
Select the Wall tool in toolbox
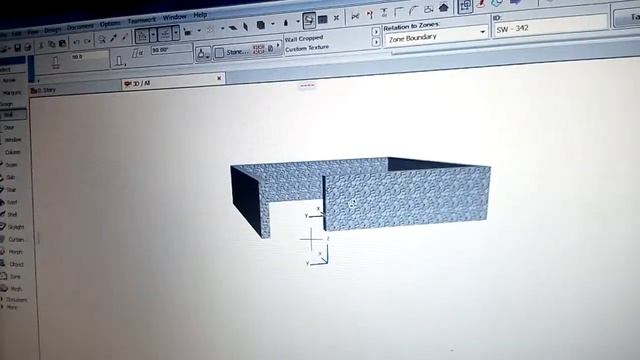click(13, 115)
